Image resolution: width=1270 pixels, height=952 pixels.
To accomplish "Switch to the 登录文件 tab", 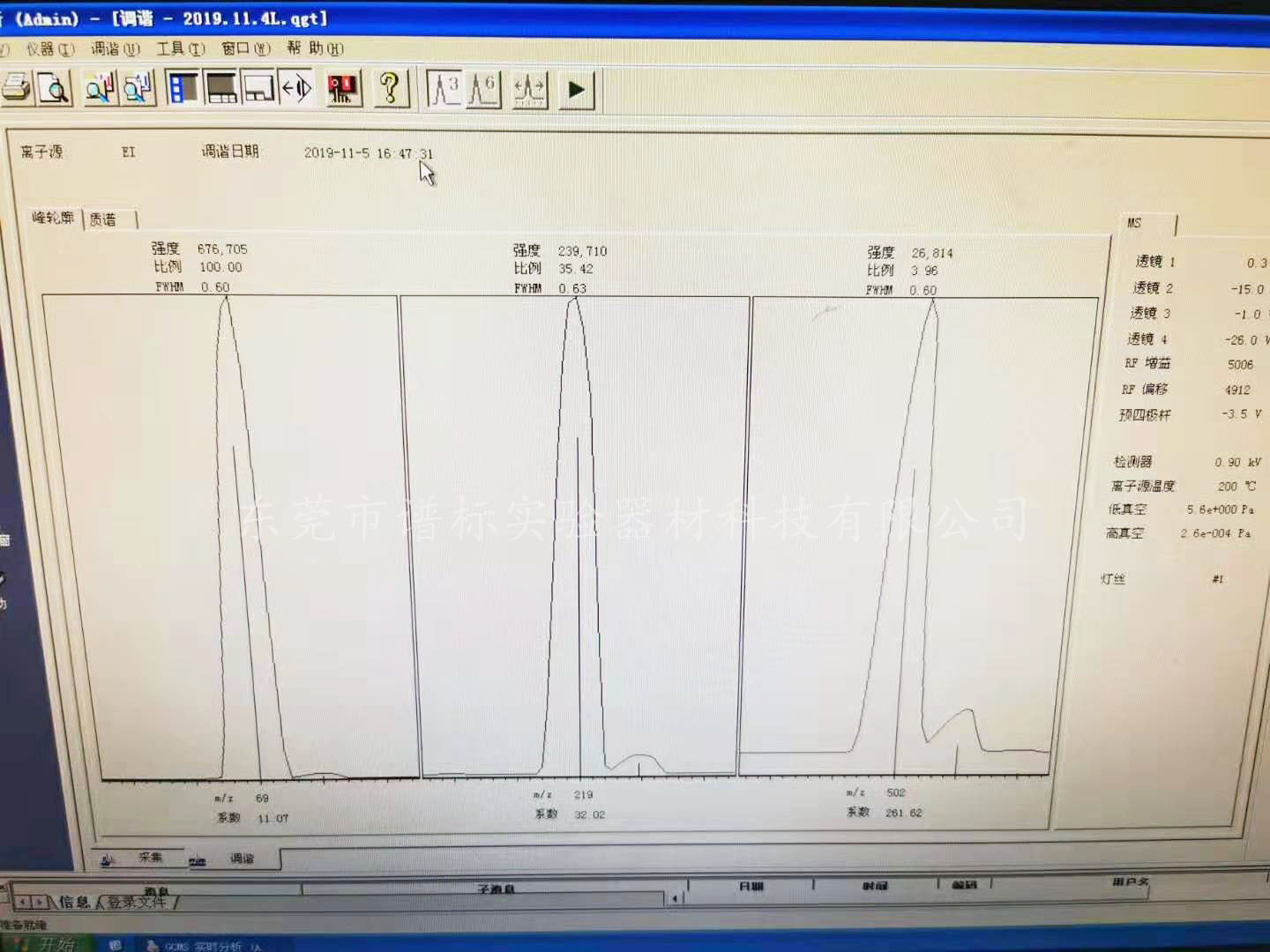I will pos(137,903).
